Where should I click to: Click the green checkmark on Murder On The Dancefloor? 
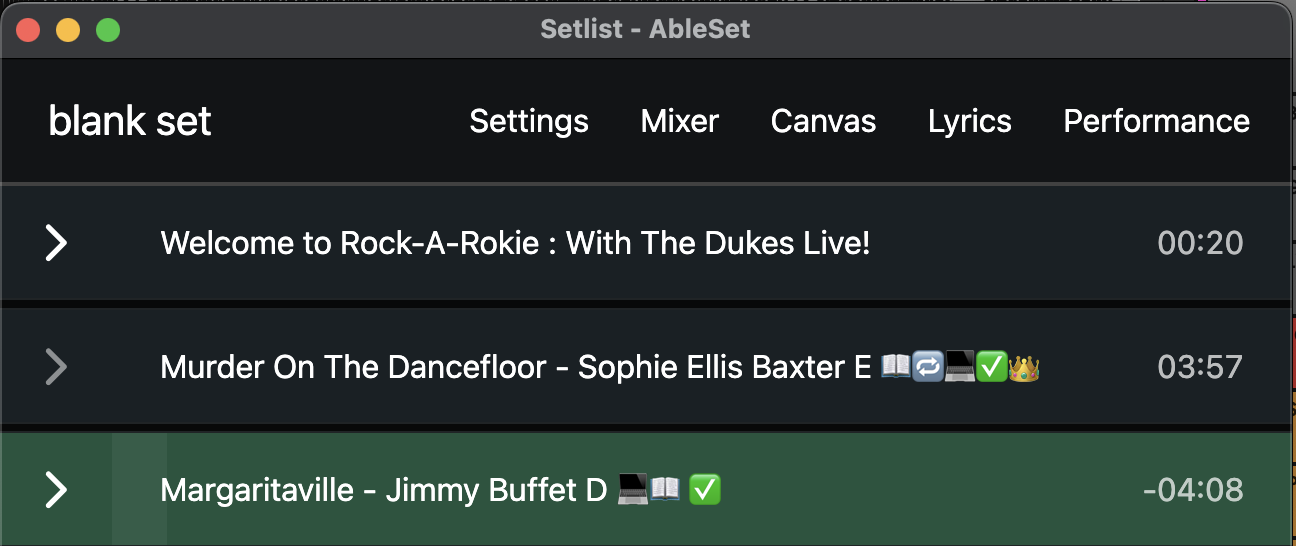pyautogui.click(x=991, y=368)
